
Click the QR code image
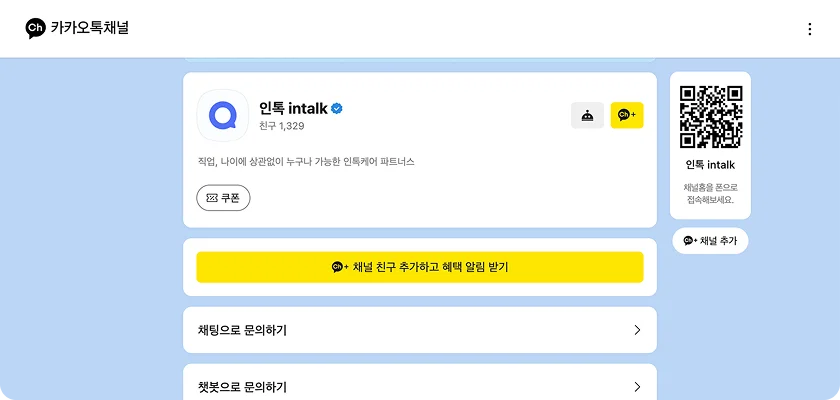click(710, 116)
